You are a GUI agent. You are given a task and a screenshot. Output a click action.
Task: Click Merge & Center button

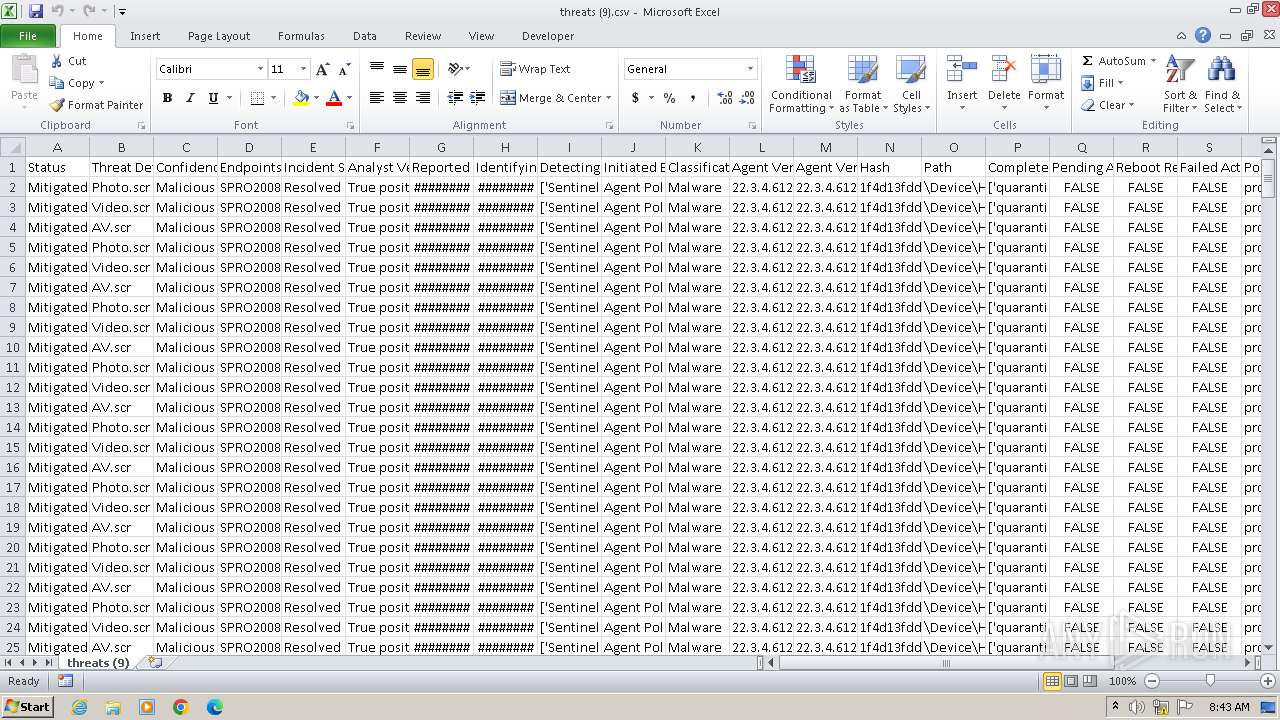point(551,98)
